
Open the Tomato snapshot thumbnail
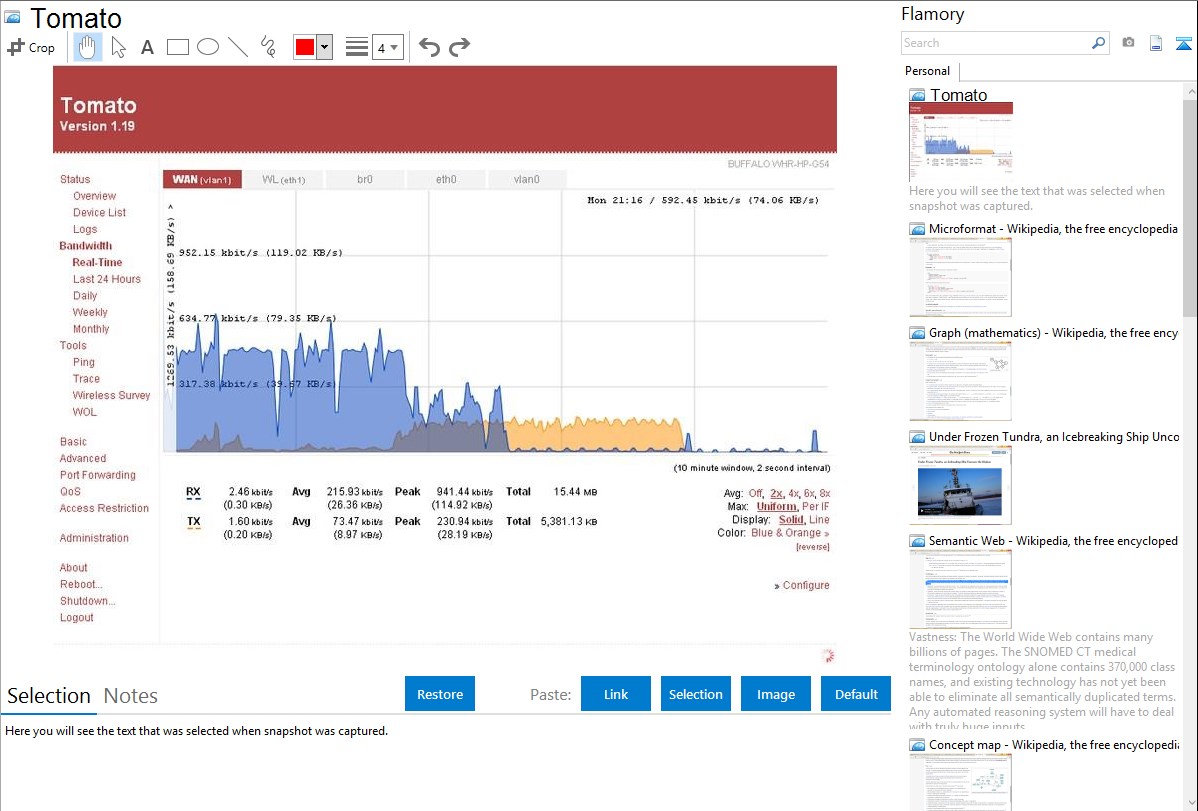pyautogui.click(x=960, y=142)
